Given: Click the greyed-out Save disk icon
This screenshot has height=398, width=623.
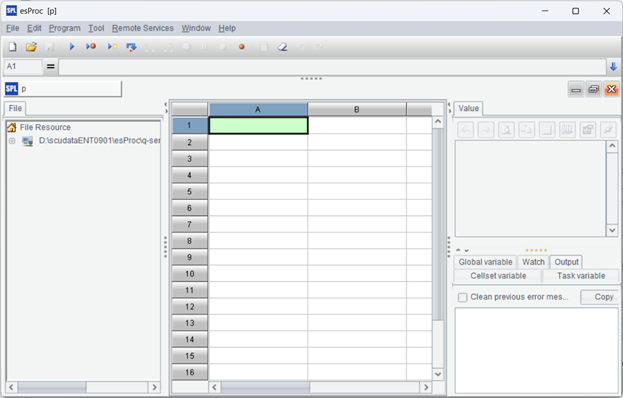Looking at the screenshot, I should click(50, 47).
